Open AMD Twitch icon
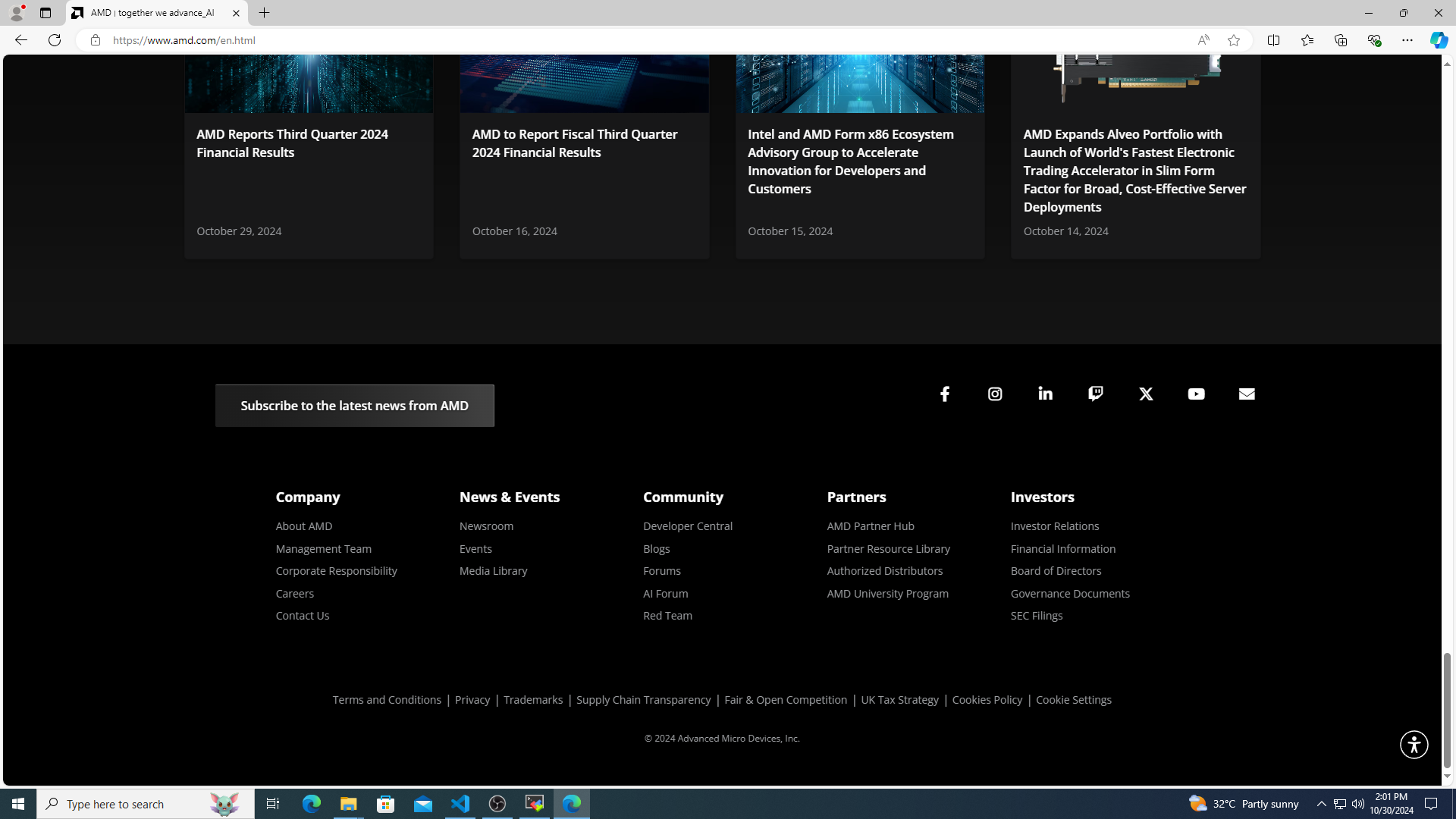 pos(1096,394)
